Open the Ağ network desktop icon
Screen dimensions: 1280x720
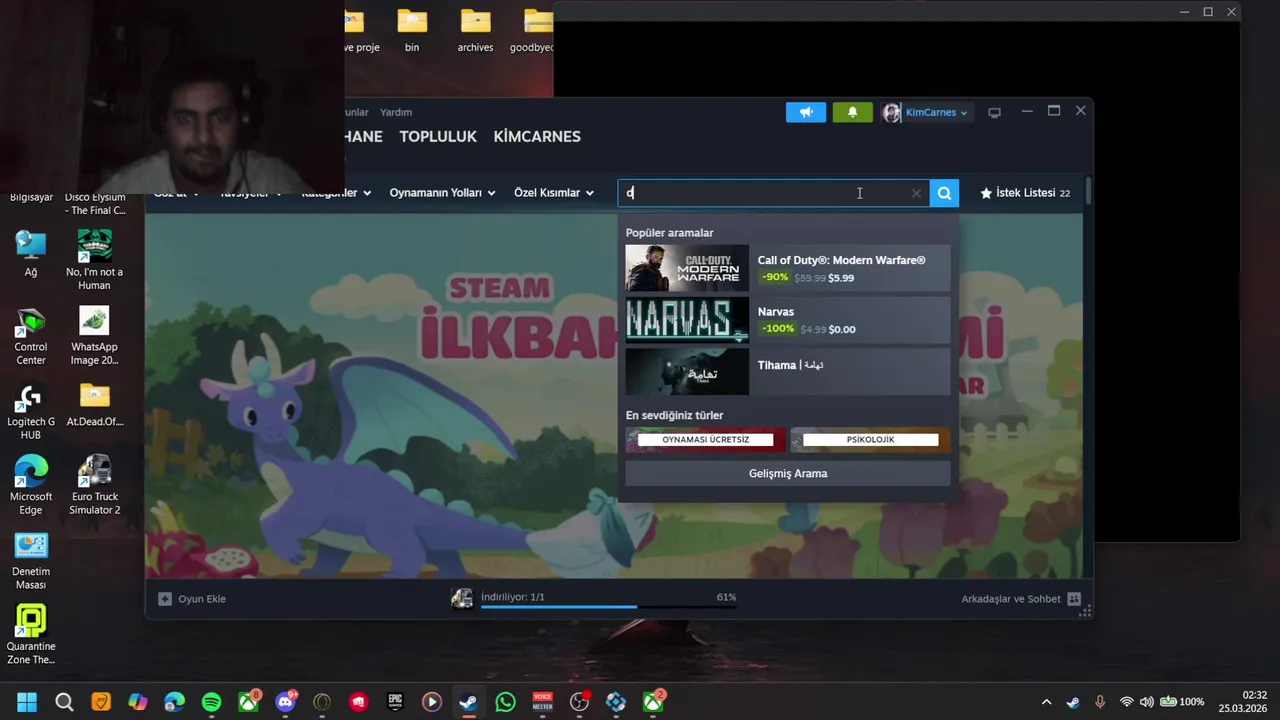coord(31,254)
